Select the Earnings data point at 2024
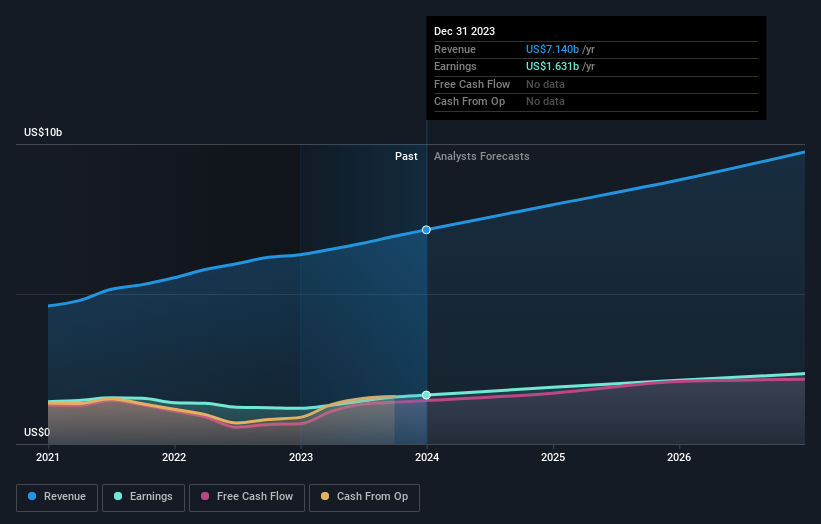 coord(426,395)
